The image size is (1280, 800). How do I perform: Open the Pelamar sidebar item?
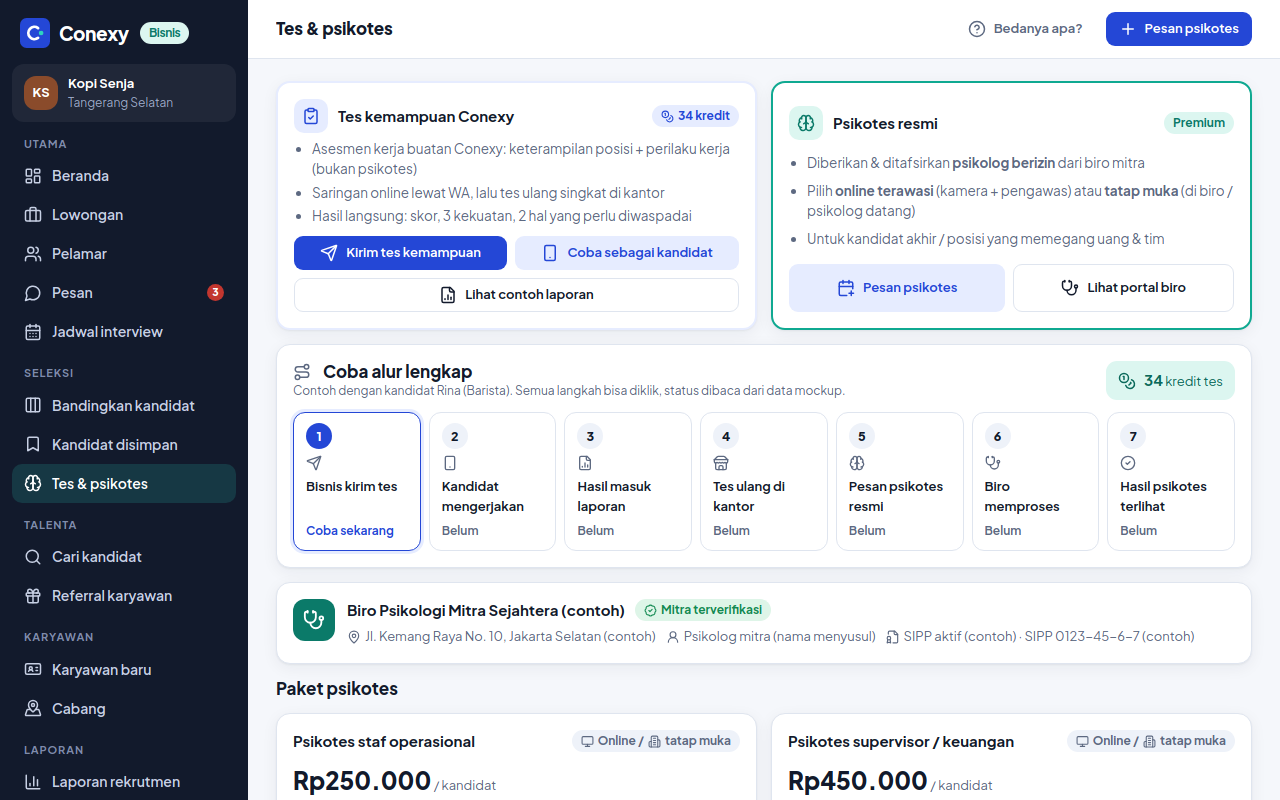[124, 254]
